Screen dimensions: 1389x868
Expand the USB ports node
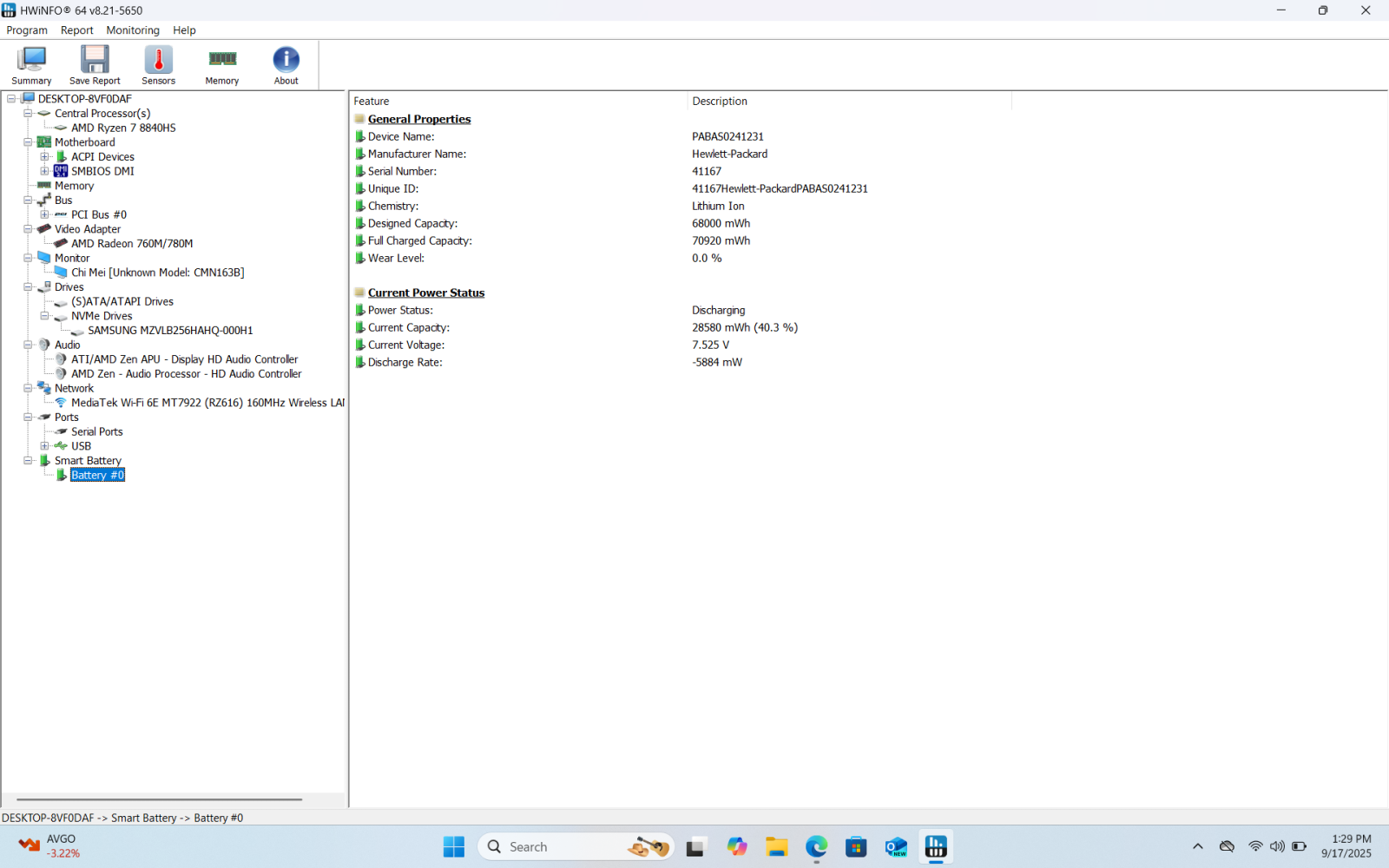click(44, 446)
